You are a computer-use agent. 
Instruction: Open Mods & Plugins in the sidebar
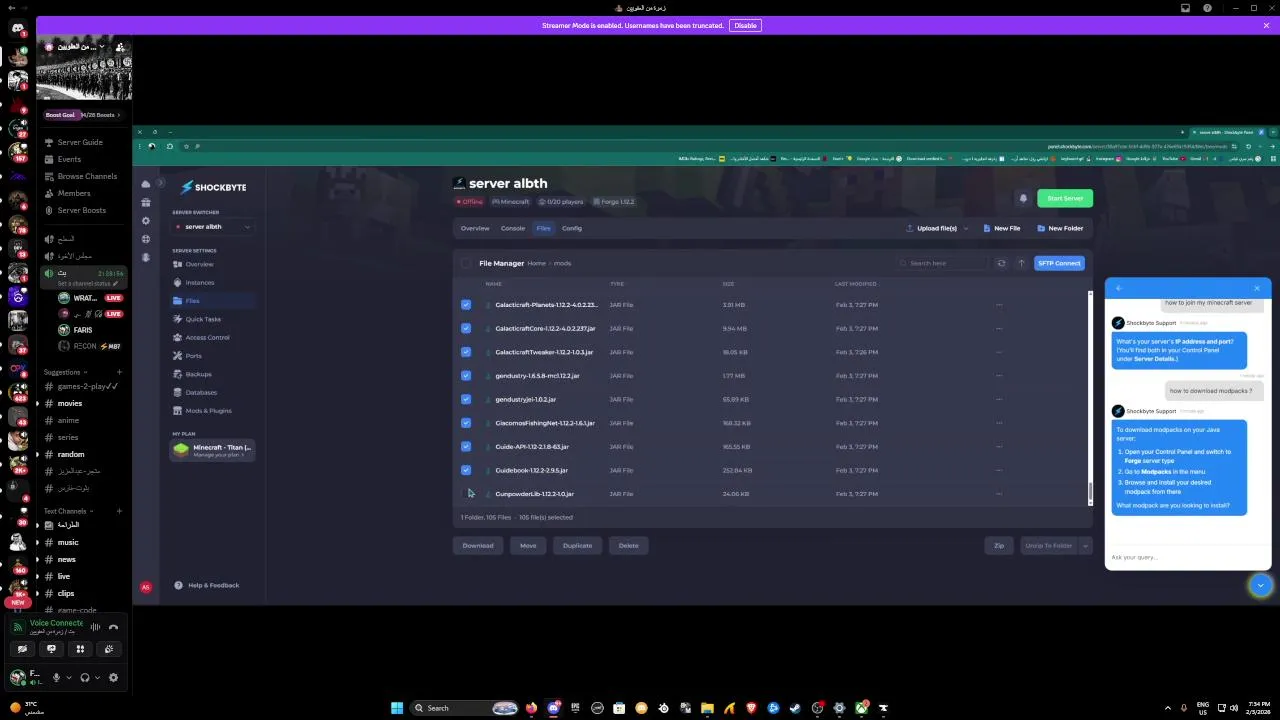tap(211, 410)
